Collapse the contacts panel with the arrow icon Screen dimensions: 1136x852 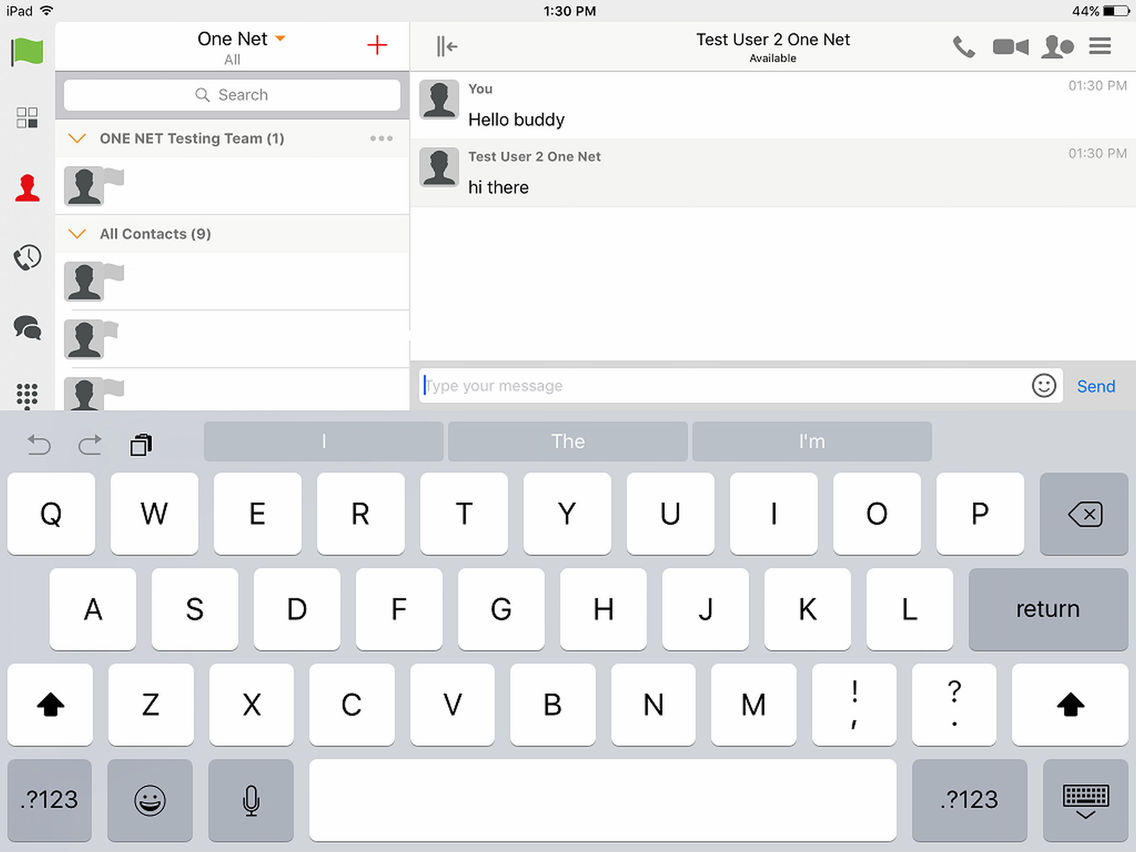445,45
